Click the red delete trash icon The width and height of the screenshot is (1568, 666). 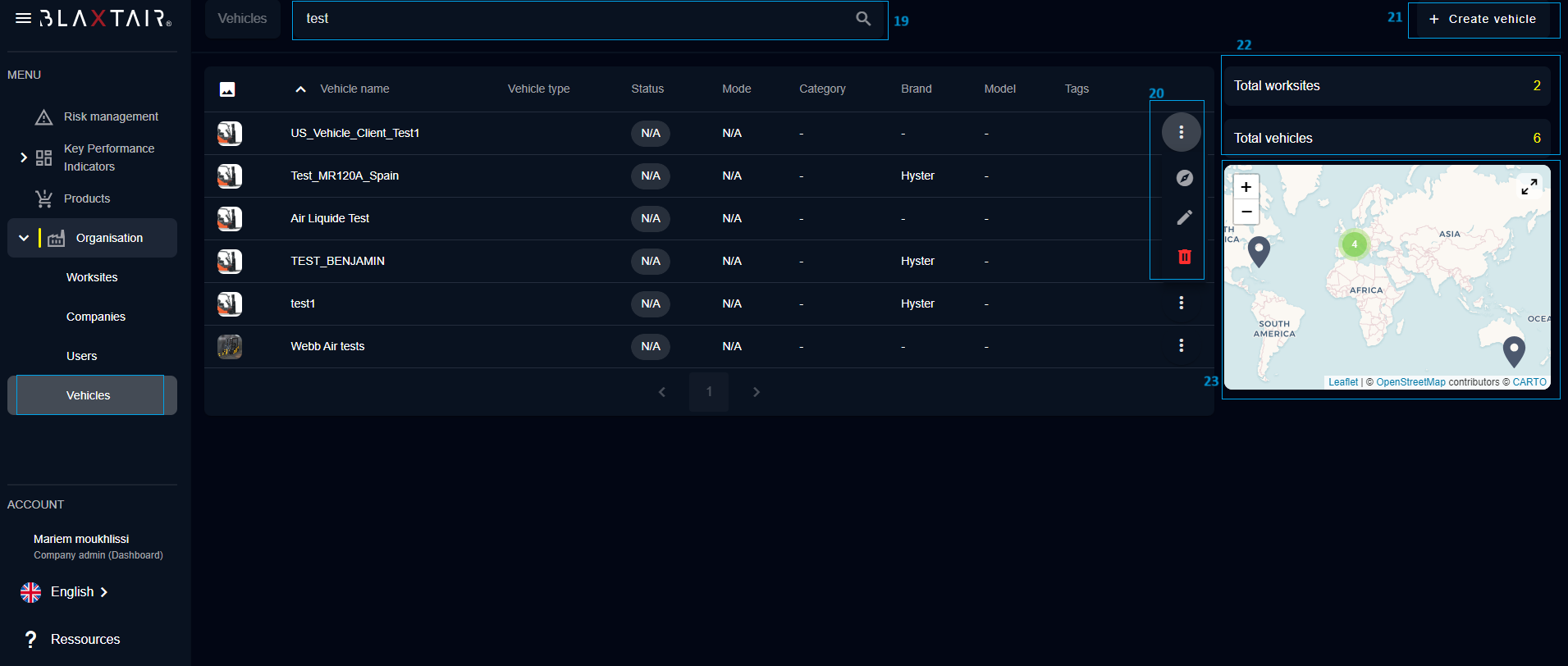tap(1184, 257)
